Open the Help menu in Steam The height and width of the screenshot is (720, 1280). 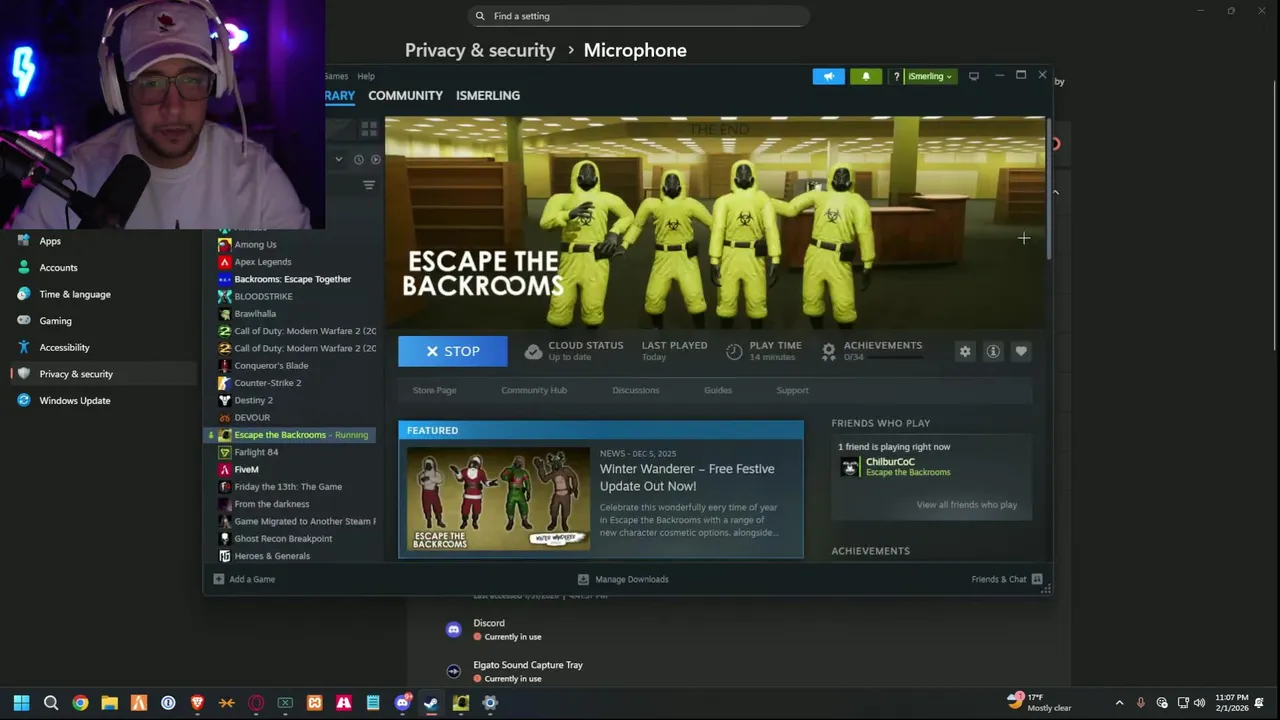[x=366, y=76]
